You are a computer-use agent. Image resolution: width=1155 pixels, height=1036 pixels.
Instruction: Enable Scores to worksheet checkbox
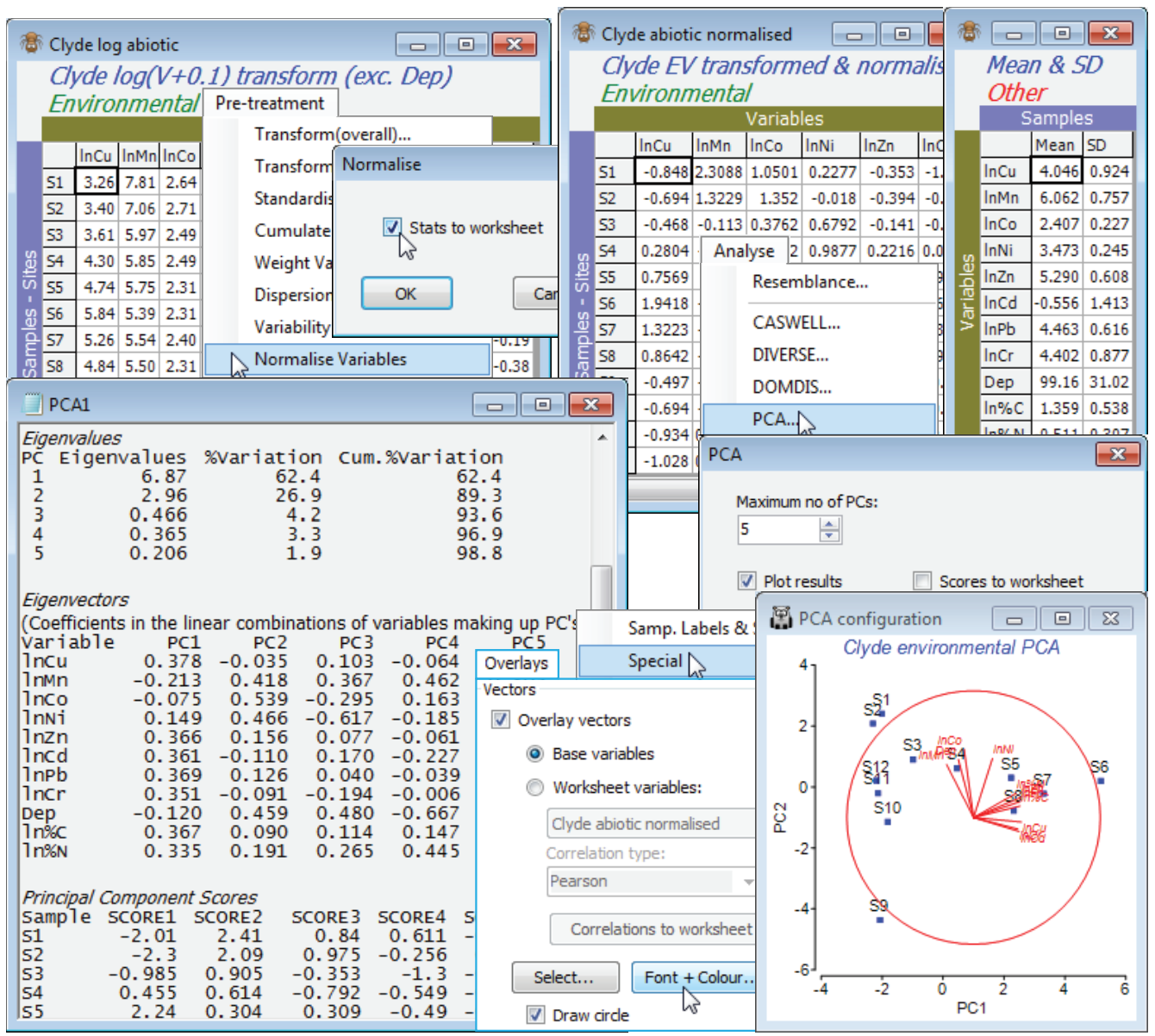coord(922,581)
